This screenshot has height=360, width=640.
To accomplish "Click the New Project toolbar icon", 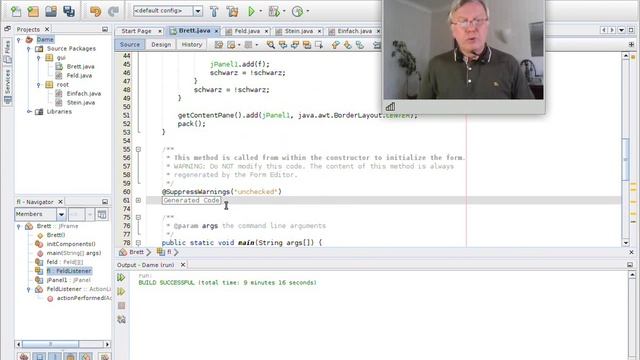I will pyautogui.click(x=33, y=11).
